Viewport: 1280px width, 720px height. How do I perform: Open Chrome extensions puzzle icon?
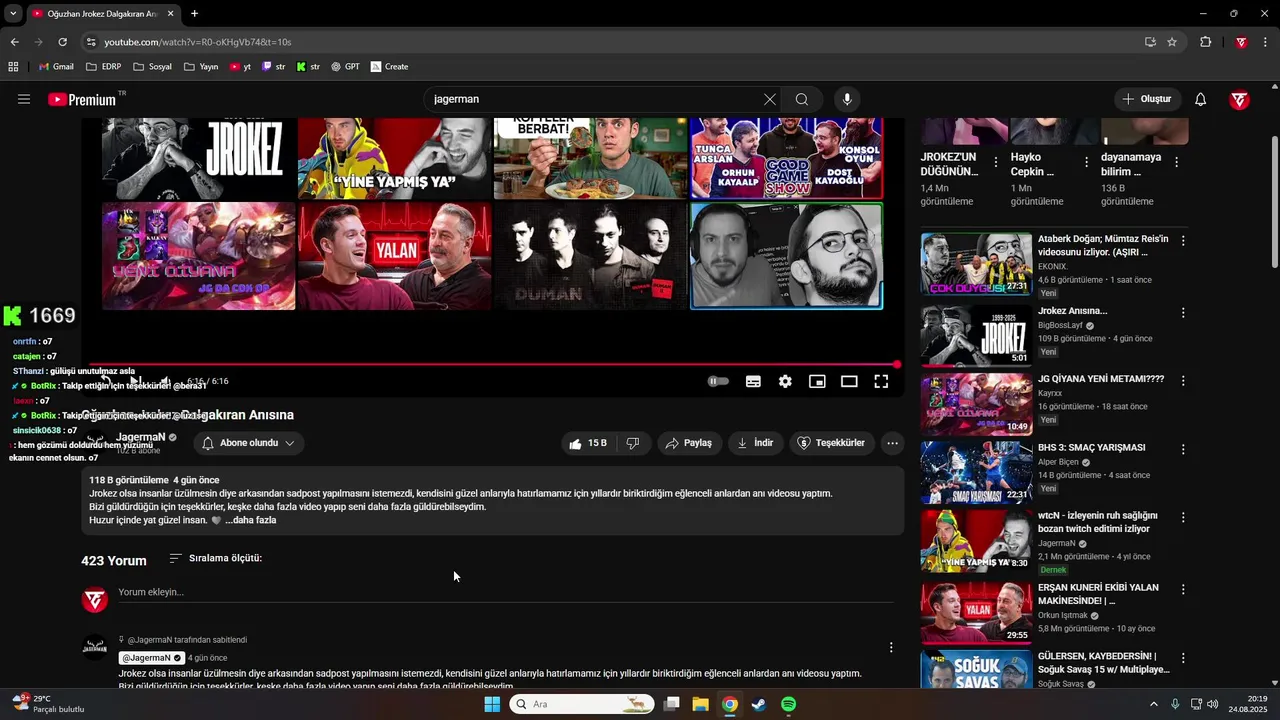(1206, 42)
